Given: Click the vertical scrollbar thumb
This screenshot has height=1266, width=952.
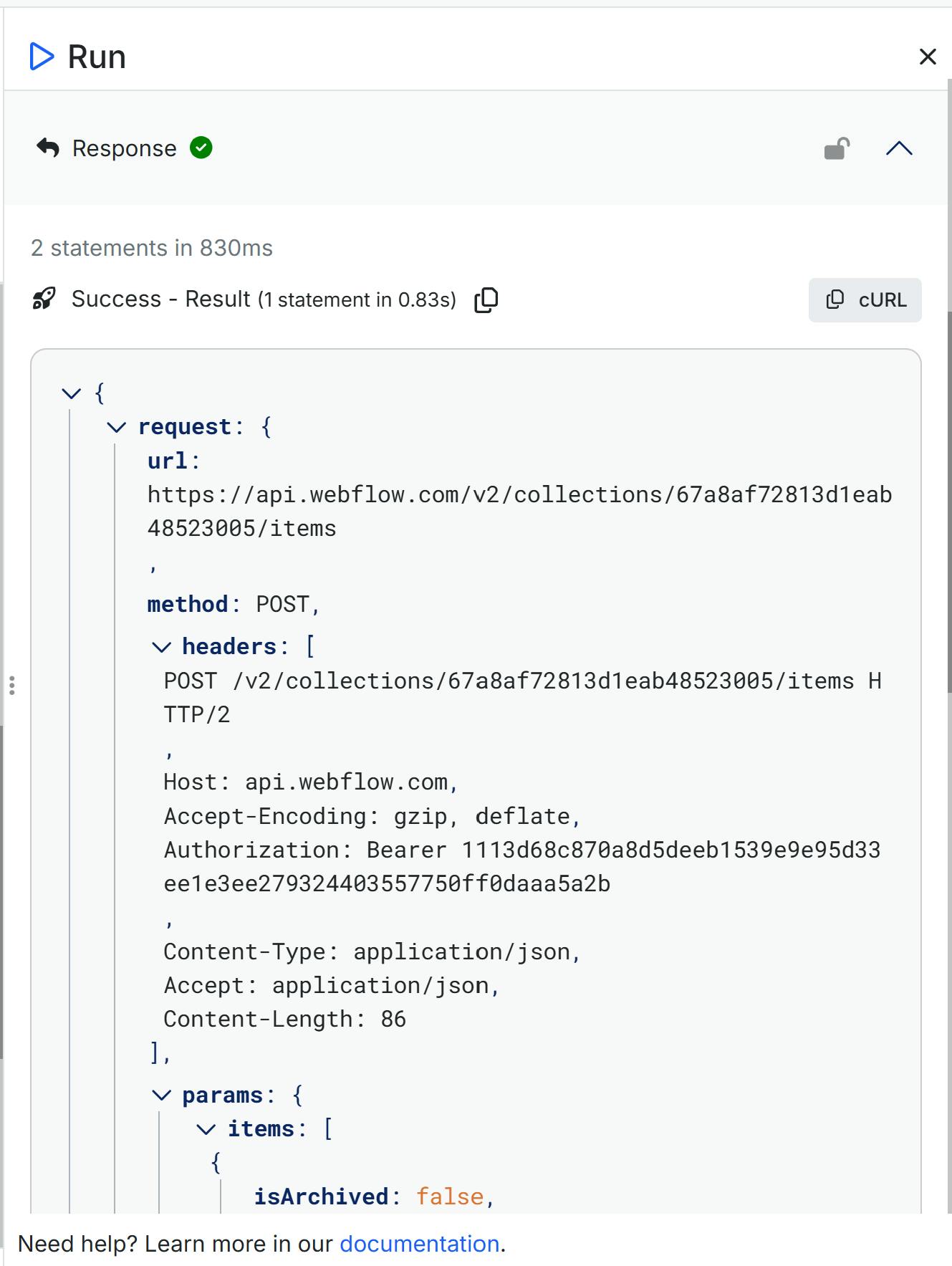Looking at the screenshot, I should pyautogui.click(x=949, y=502).
